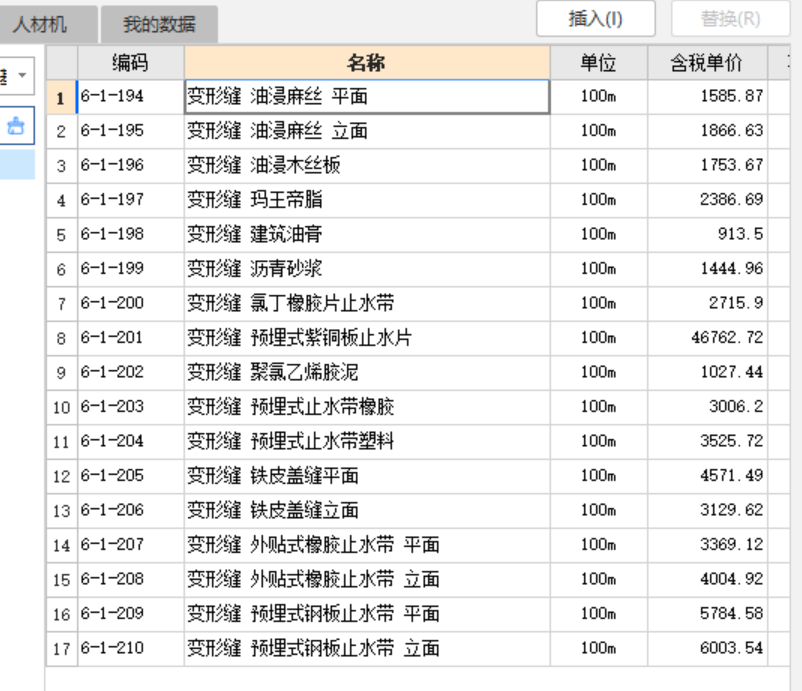Select row 变形缝 玛王帝脂
The width and height of the screenshot is (802, 691).
(418, 199)
